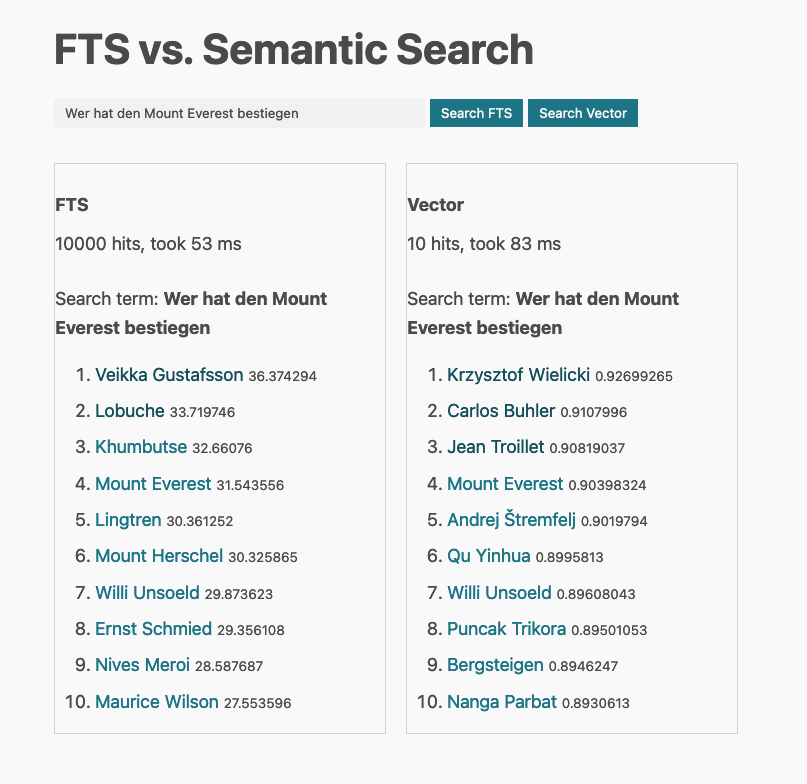Click the search query input field

click(x=240, y=113)
